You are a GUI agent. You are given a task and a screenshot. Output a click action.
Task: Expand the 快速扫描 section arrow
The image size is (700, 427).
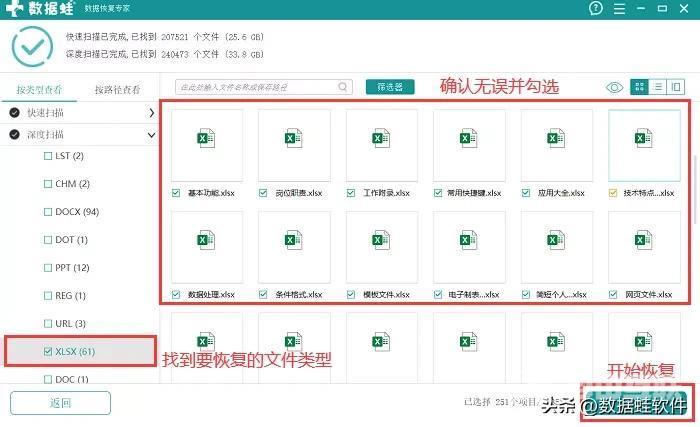pyautogui.click(x=152, y=113)
